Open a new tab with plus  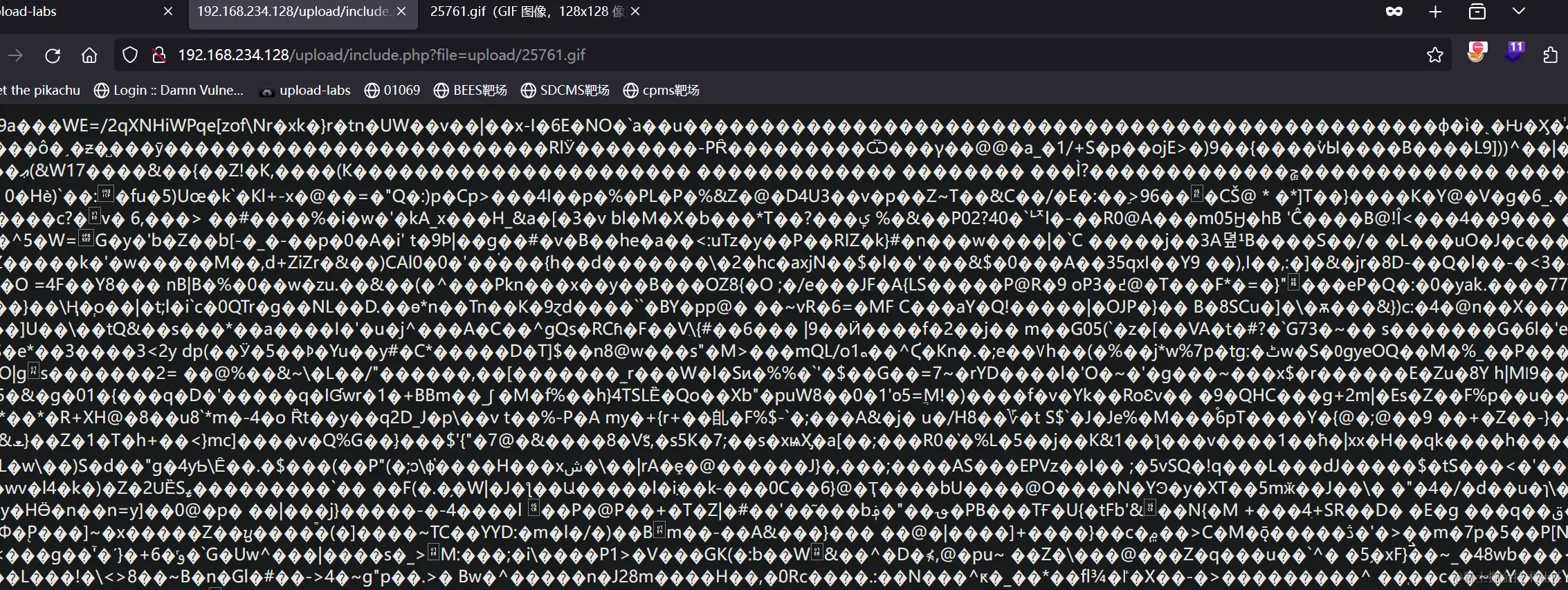[1435, 12]
